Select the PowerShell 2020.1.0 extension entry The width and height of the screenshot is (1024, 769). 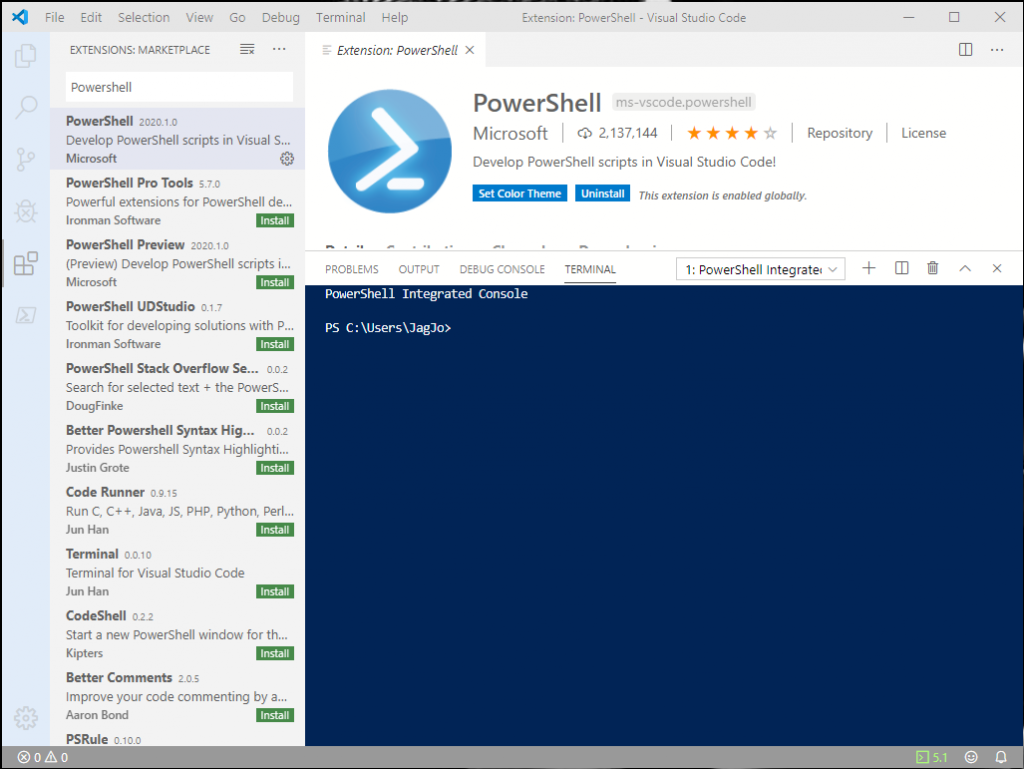(178, 139)
